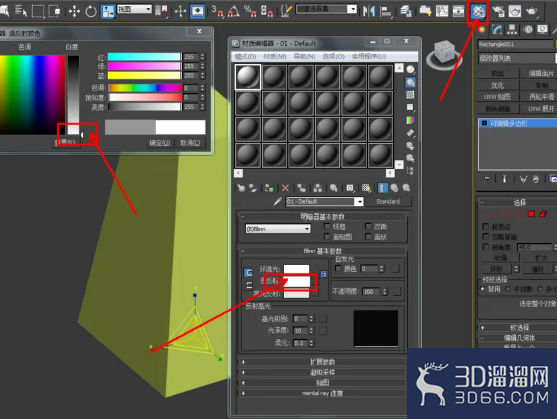Open the 修改器列表 modifier list dropdown
Image resolution: width=557 pixels, height=419 pixels.
tap(517, 58)
